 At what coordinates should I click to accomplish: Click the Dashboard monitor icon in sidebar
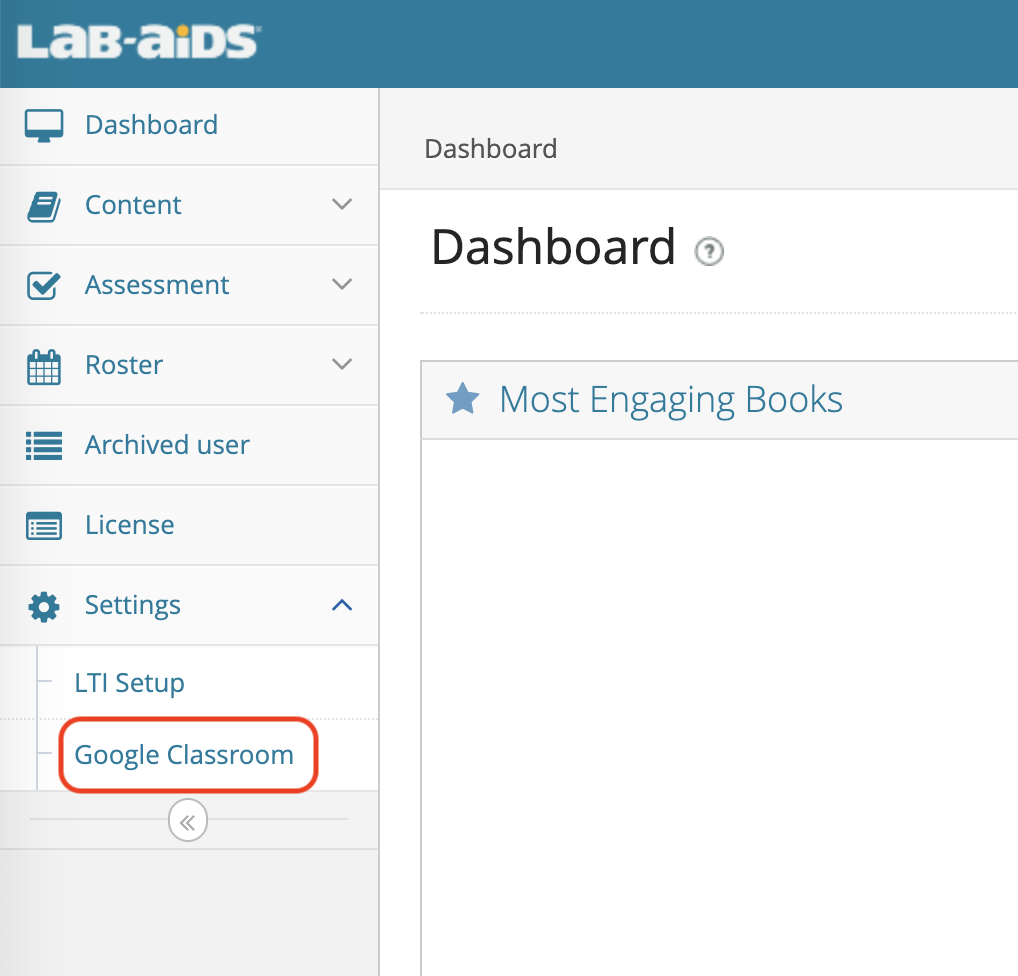pyautogui.click(x=43, y=125)
